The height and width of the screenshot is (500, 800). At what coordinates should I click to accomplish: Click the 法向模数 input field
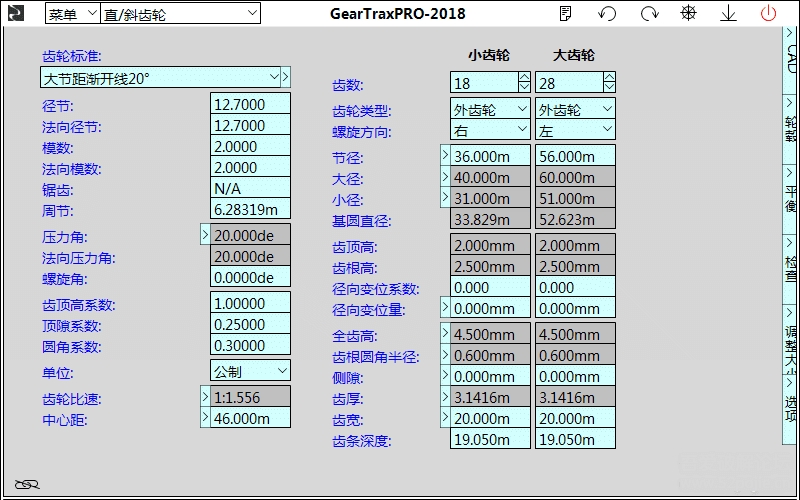coord(250,166)
